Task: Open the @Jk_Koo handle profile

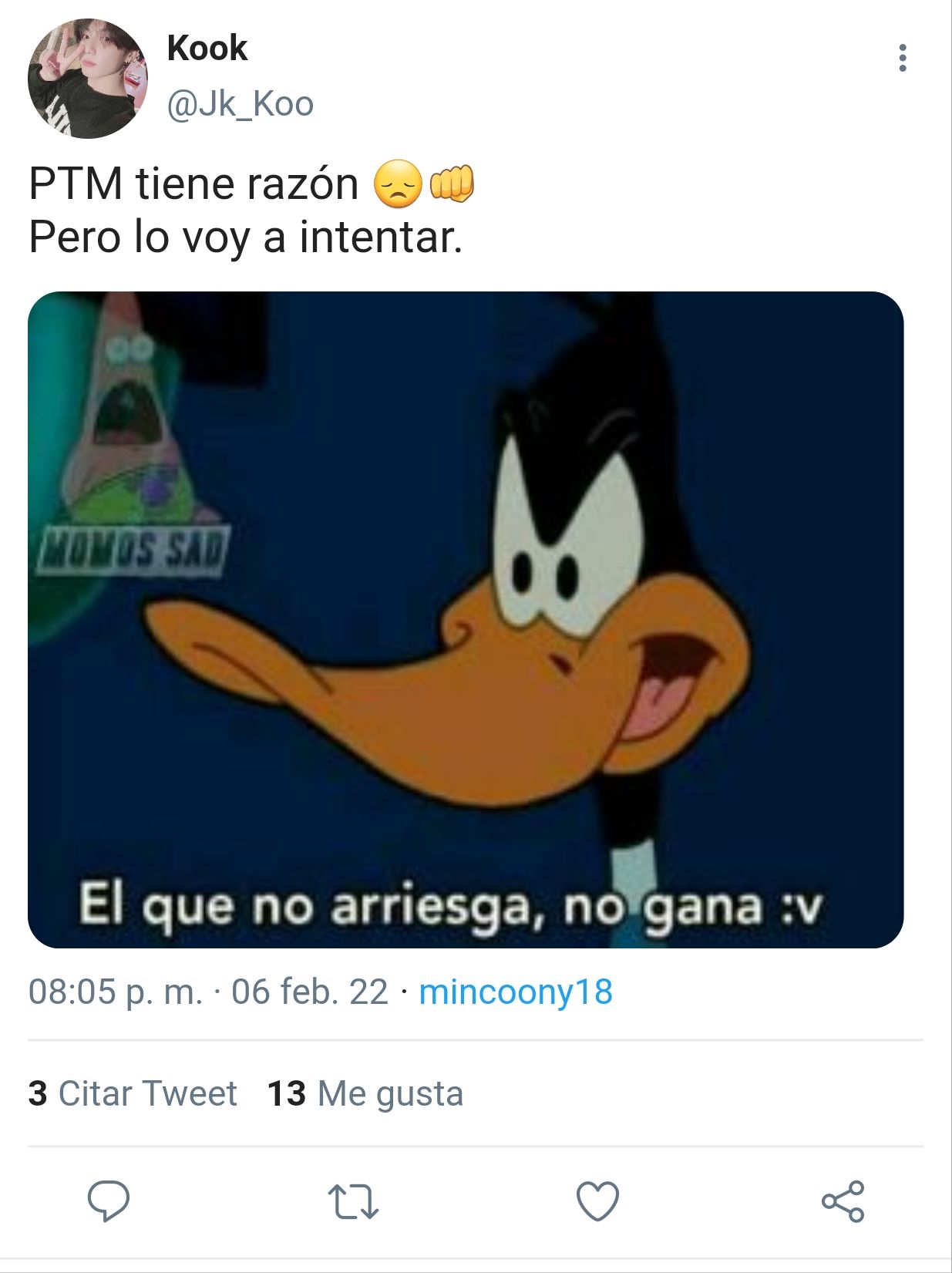Action: [241, 105]
